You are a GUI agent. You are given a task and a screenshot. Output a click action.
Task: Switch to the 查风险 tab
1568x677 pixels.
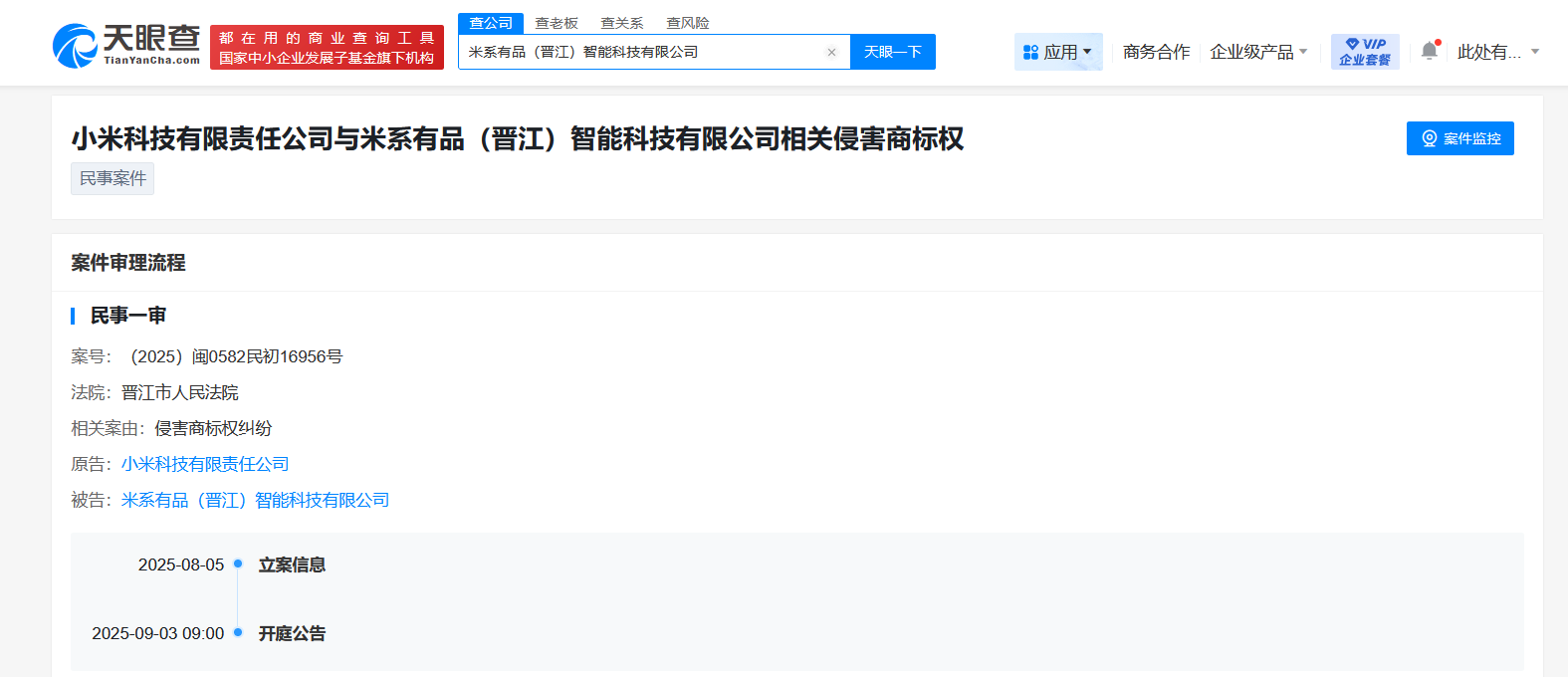coord(688,23)
